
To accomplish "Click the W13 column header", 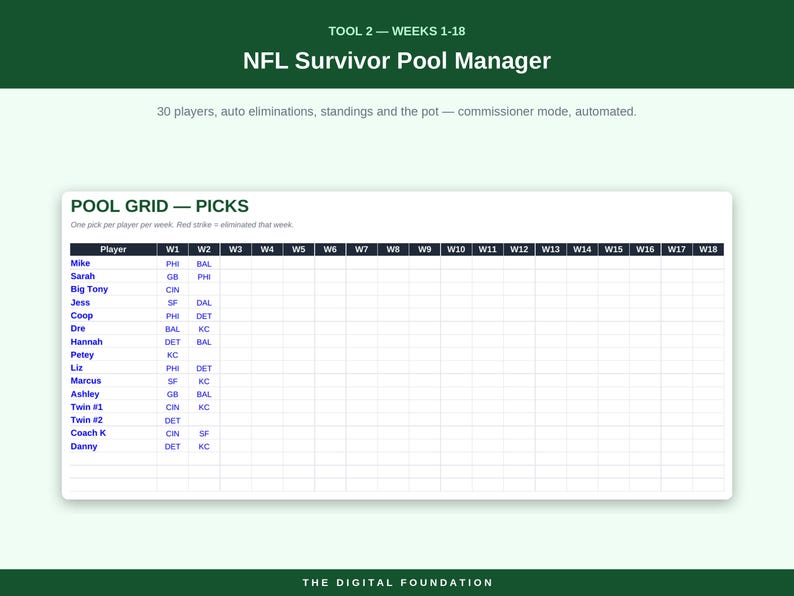I will [550, 249].
